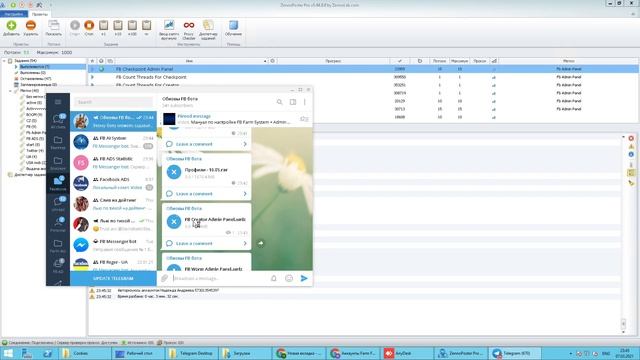The height and width of the screenshot is (360, 640).
Task: Open comments arrow under Профили post
Action: coord(245,194)
